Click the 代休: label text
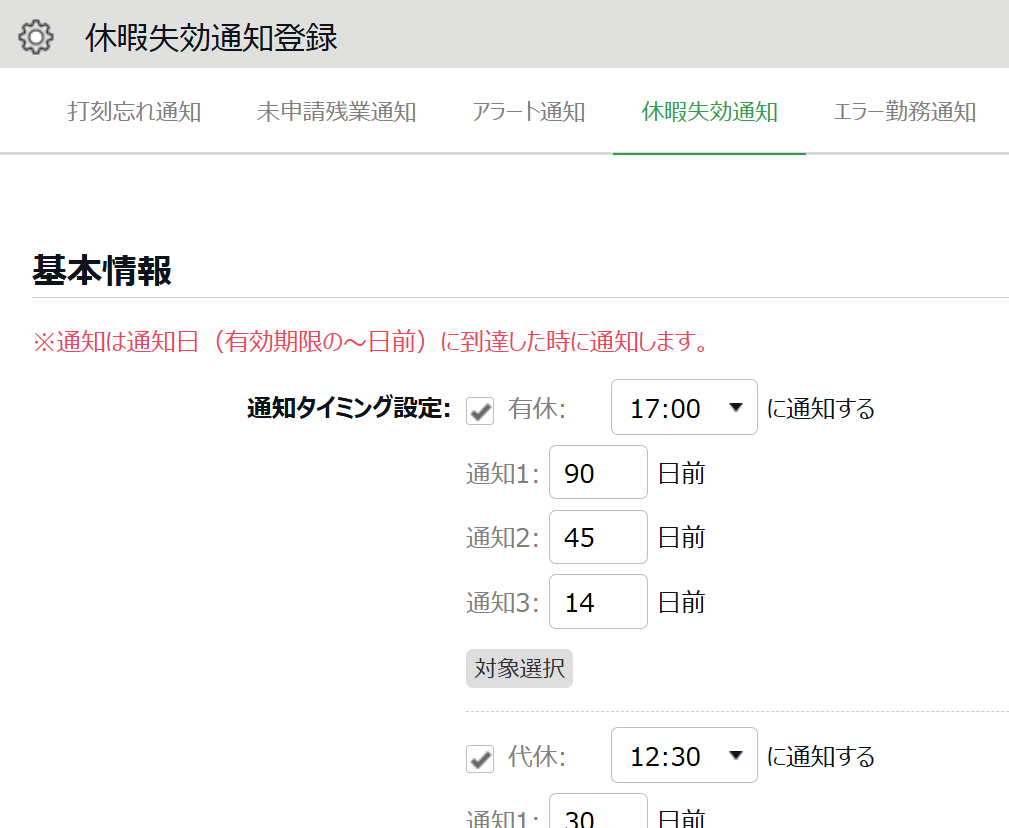Image resolution: width=1009 pixels, height=828 pixels. [x=537, y=757]
